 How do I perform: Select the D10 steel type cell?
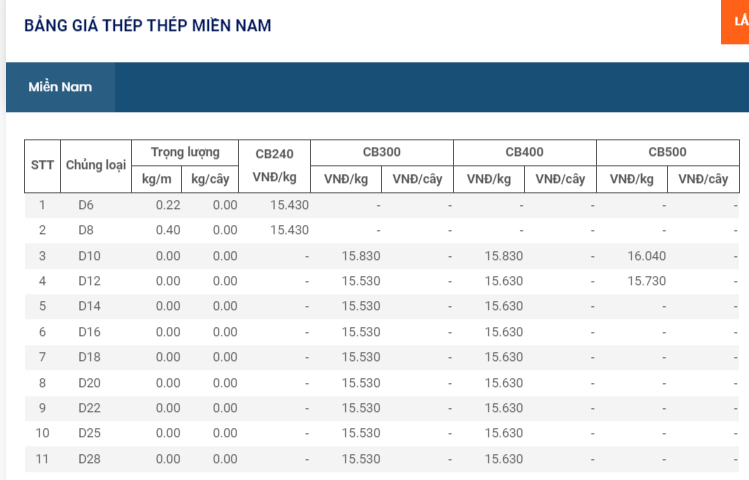pyautogui.click(x=89, y=256)
